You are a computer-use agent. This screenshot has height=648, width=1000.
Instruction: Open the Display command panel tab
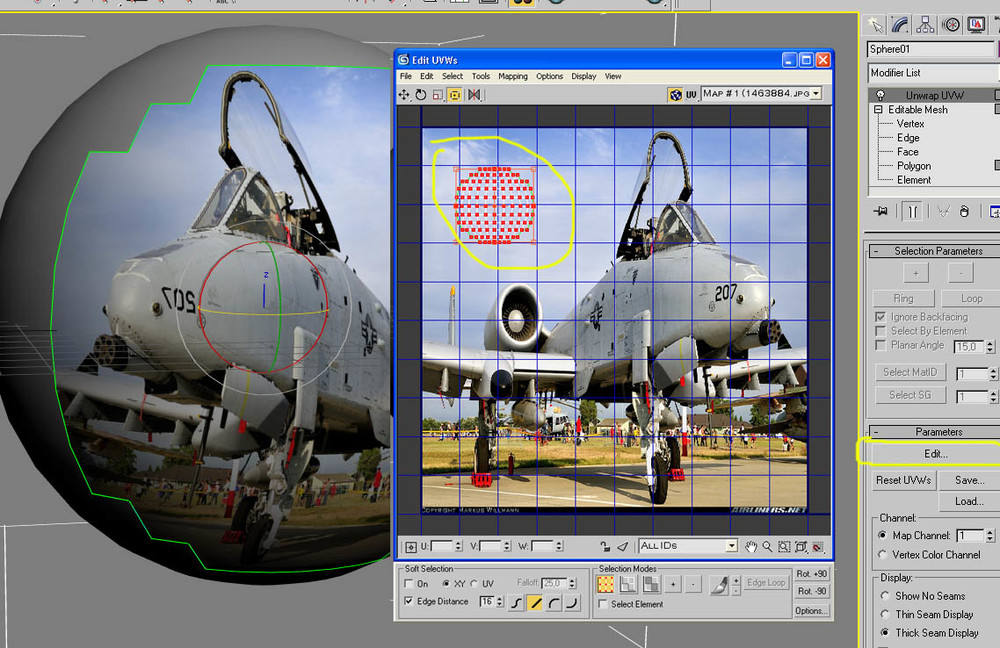(976, 25)
